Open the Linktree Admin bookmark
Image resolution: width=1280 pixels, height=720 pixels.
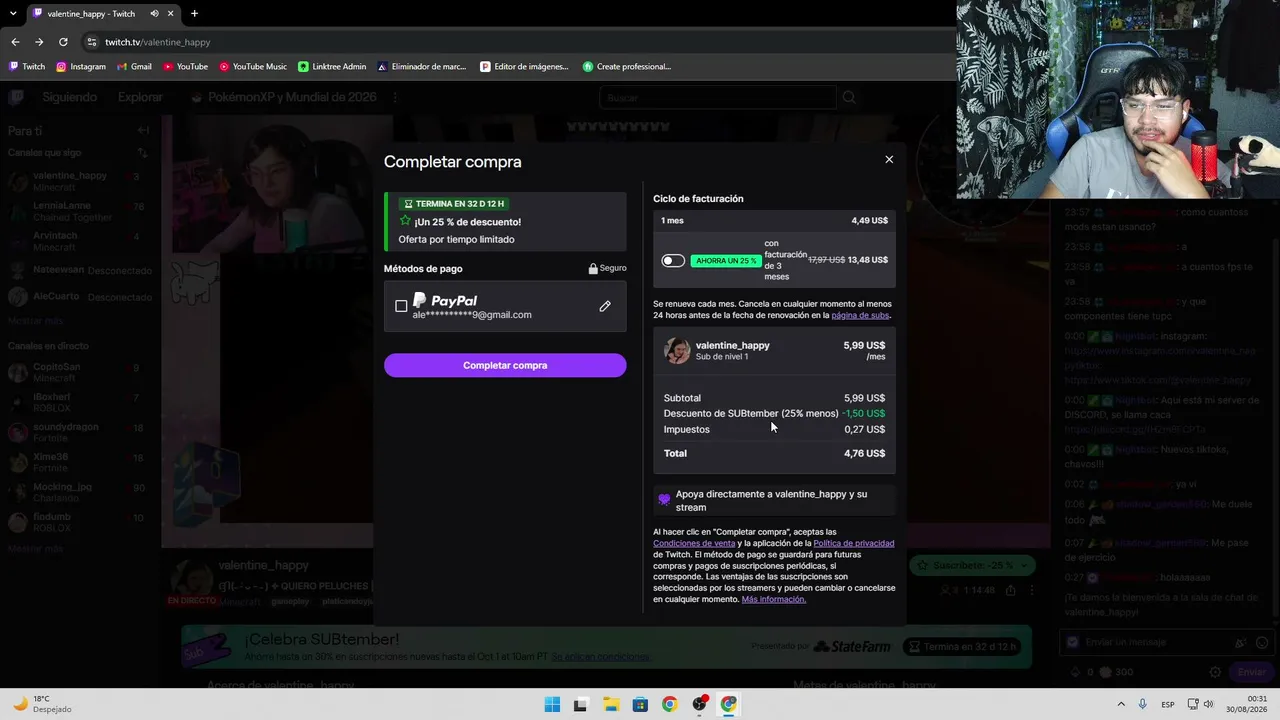332,67
